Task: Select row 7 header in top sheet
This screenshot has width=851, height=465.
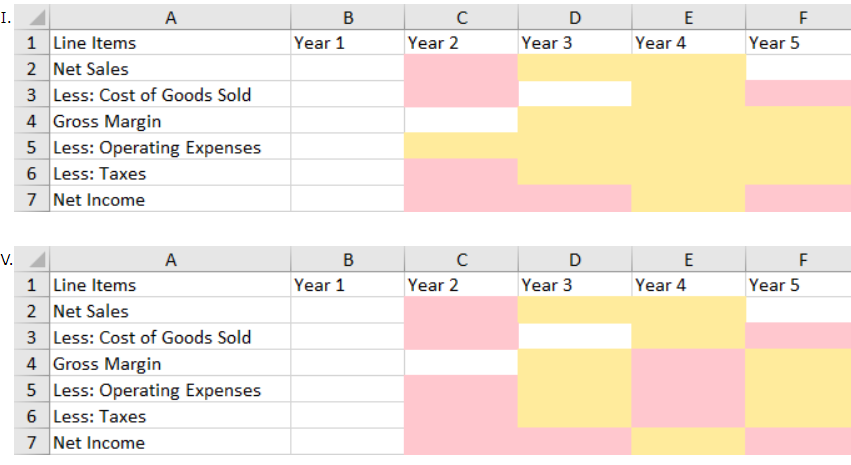Action: pos(33,200)
